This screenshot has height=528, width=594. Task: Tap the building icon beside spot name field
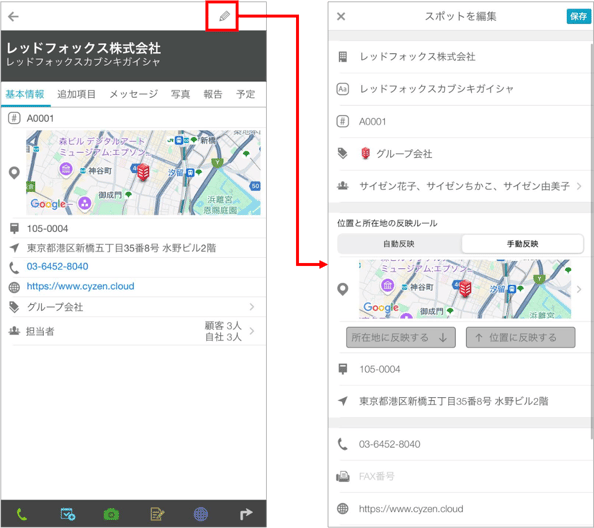pos(342,57)
